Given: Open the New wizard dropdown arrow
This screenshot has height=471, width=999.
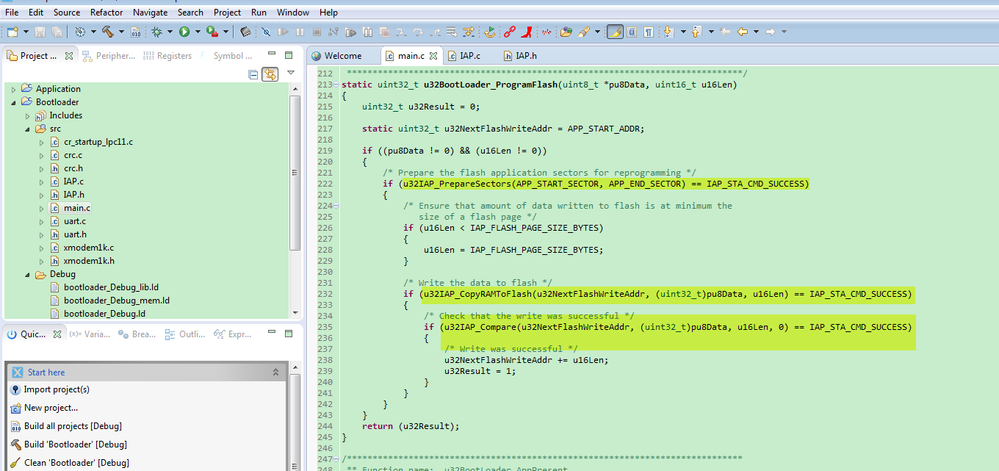Looking at the screenshot, I should pos(26,32).
